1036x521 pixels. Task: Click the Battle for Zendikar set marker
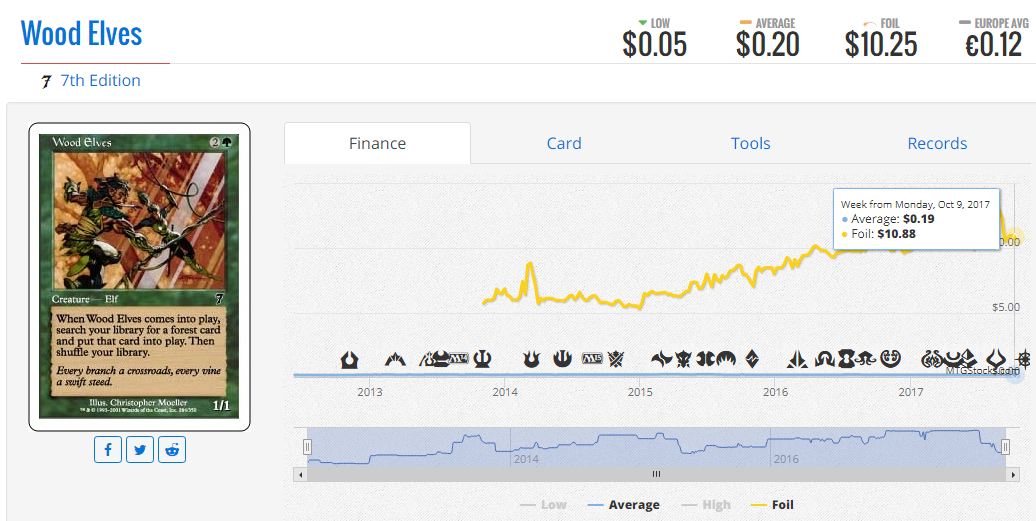752,359
